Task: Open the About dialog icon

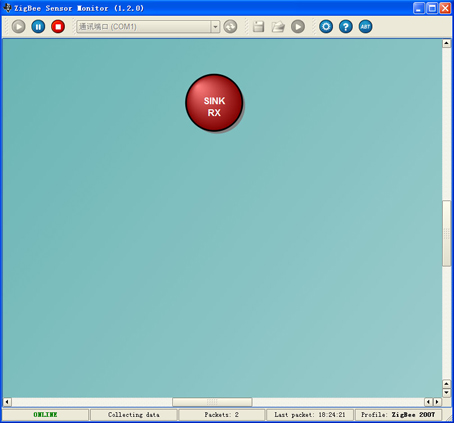Action: coord(365,26)
